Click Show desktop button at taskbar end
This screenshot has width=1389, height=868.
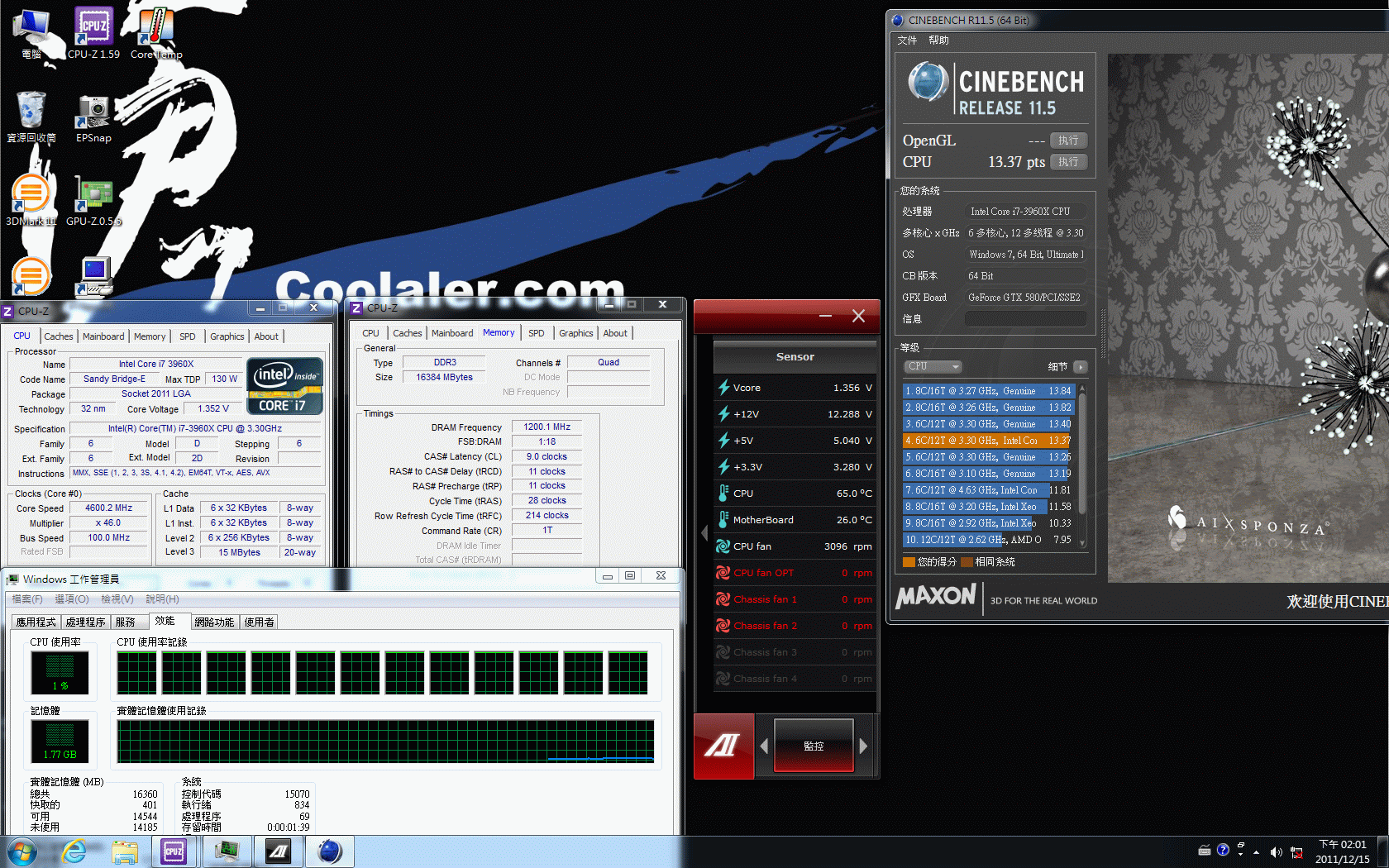[1382, 851]
